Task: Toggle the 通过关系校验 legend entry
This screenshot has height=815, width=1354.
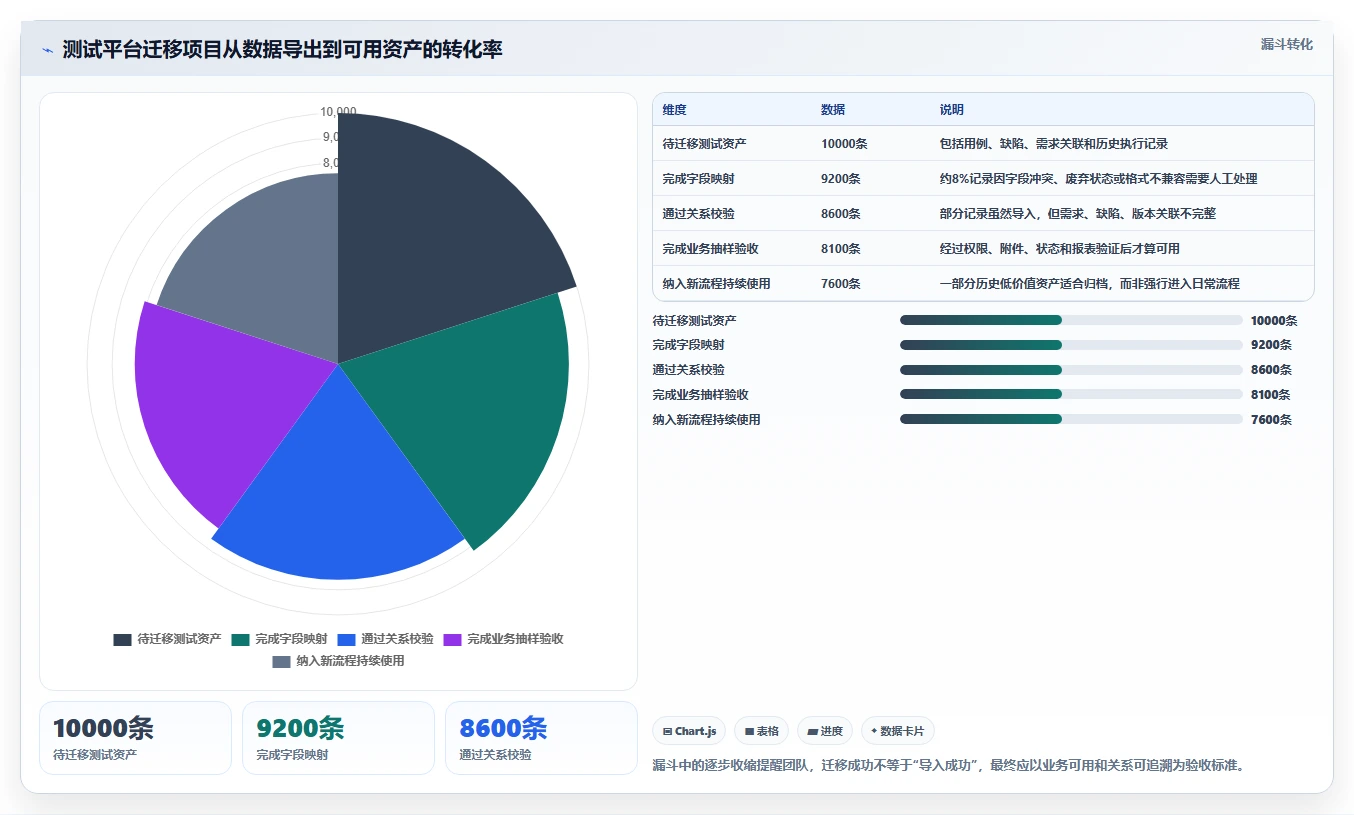Action: point(385,639)
